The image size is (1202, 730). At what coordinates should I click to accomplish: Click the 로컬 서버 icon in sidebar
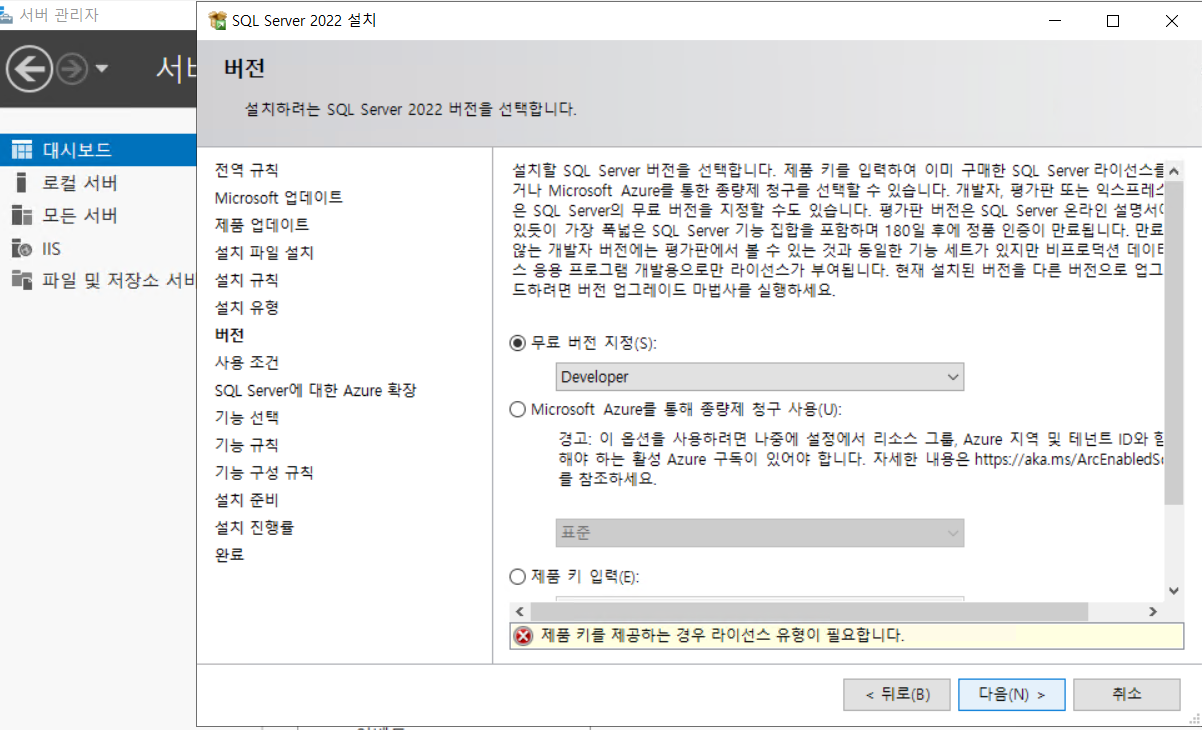coord(20,183)
